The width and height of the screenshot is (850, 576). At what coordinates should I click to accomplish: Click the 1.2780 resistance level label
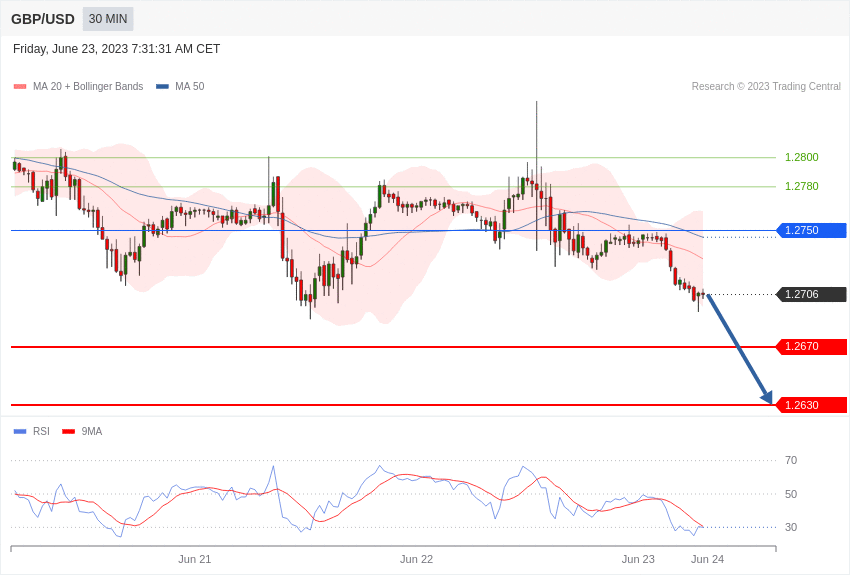(x=801, y=186)
